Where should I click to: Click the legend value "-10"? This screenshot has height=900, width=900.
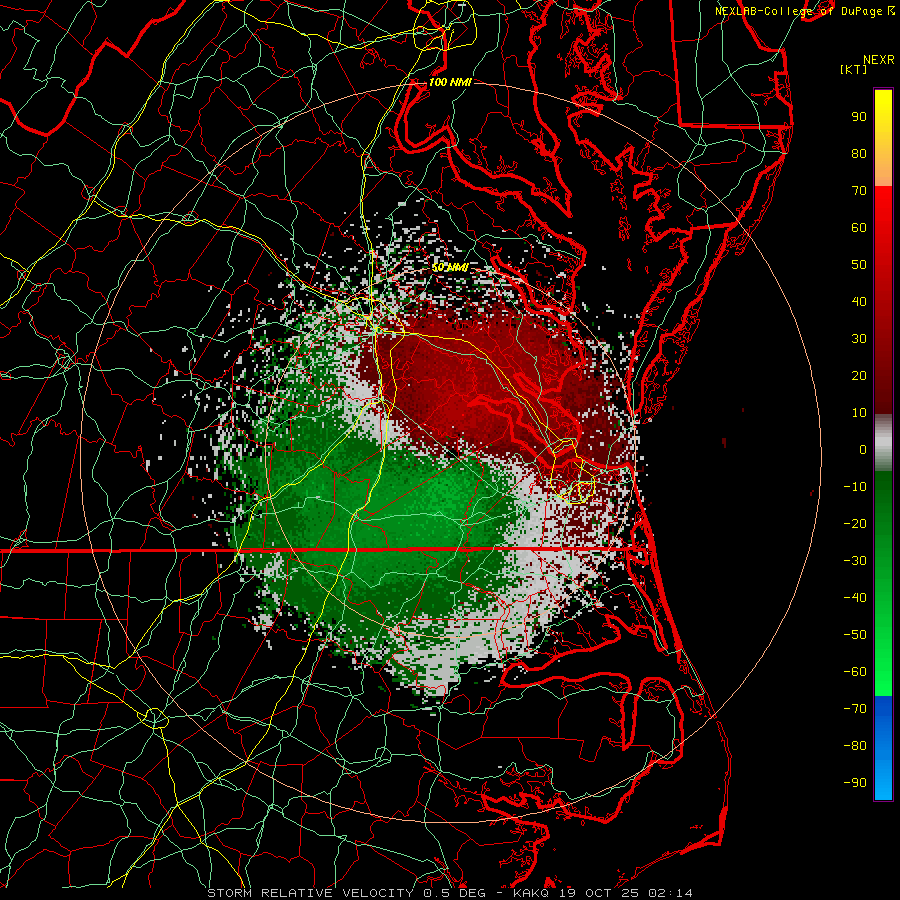pos(855,487)
